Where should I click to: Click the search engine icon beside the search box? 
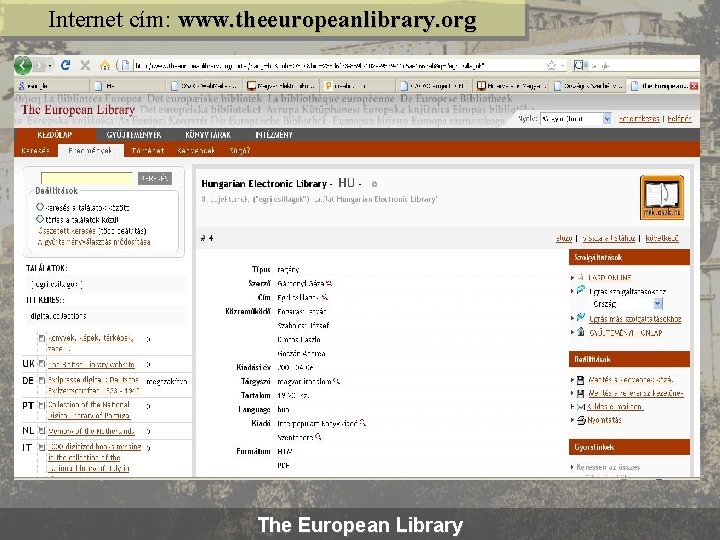pyautogui.click(x=578, y=65)
